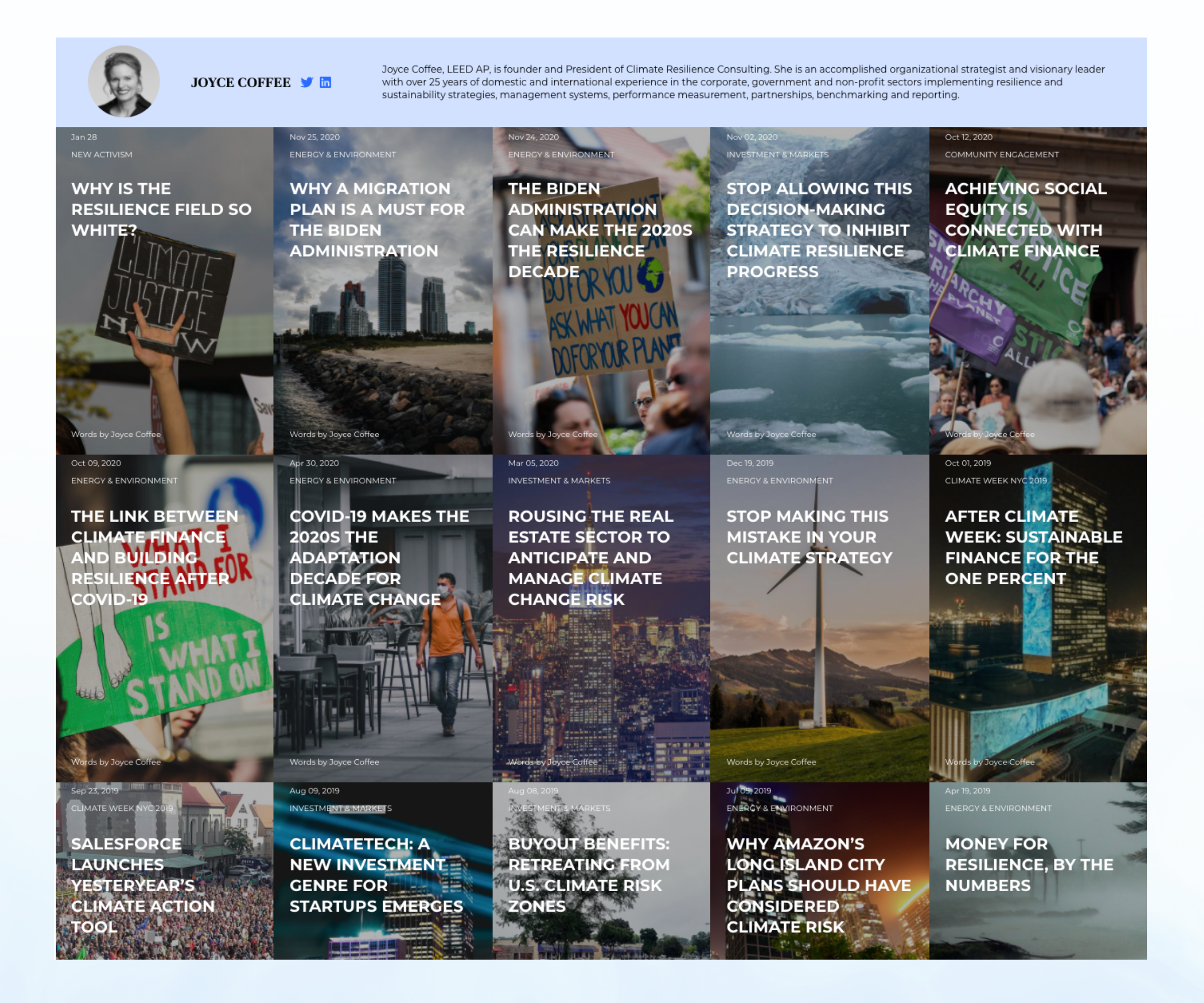Click CLIMATE WEEK NYC 2019 category on Oct 01, 2019 card
The height and width of the screenshot is (1003, 1204).
[996, 481]
